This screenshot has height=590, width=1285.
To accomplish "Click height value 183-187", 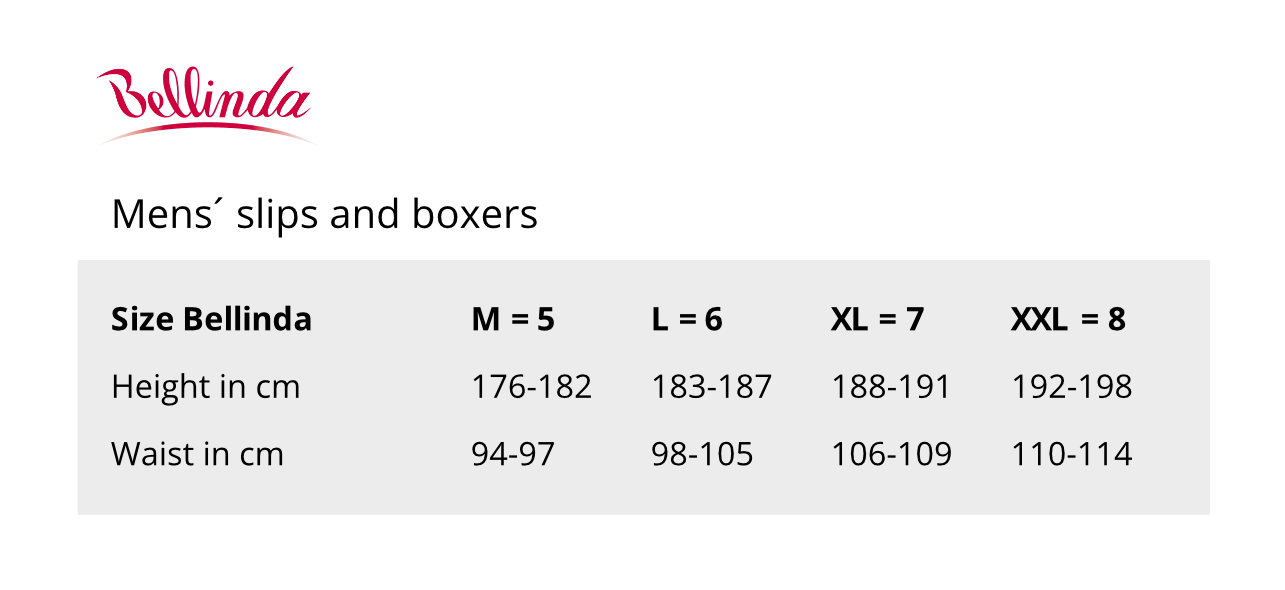I will pyautogui.click(x=711, y=386).
